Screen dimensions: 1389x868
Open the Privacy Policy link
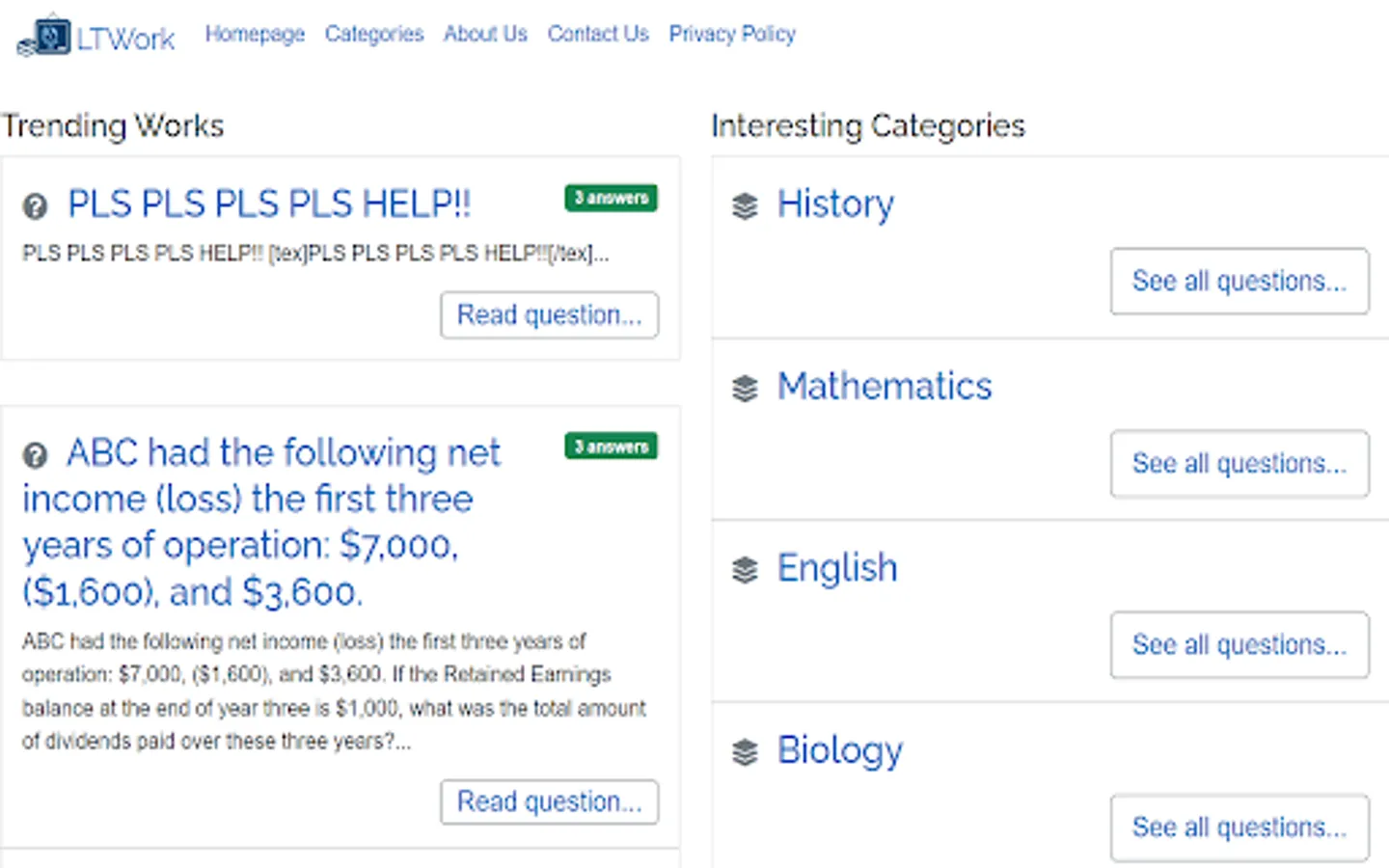(x=732, y=35)
